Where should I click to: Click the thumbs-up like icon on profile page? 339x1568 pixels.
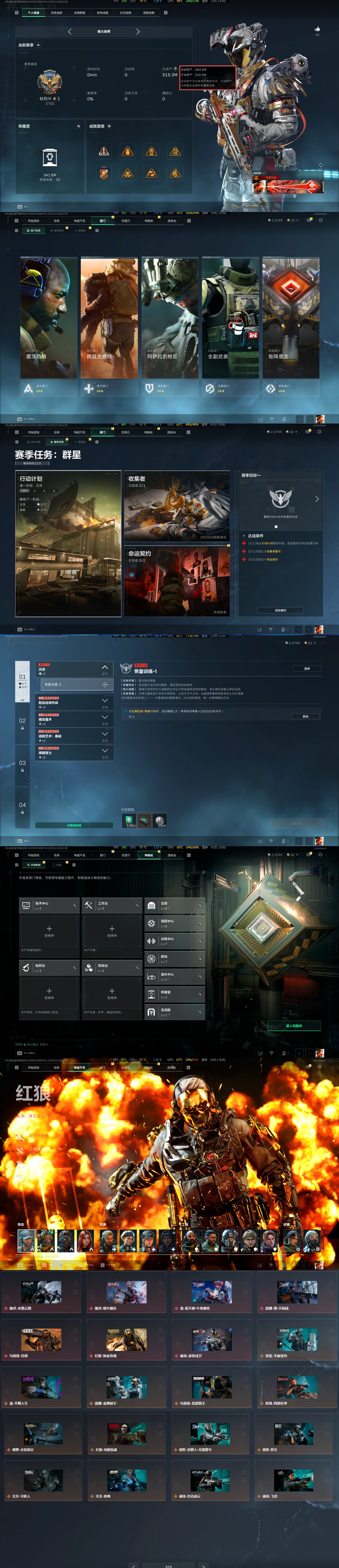tap(317, 29)
